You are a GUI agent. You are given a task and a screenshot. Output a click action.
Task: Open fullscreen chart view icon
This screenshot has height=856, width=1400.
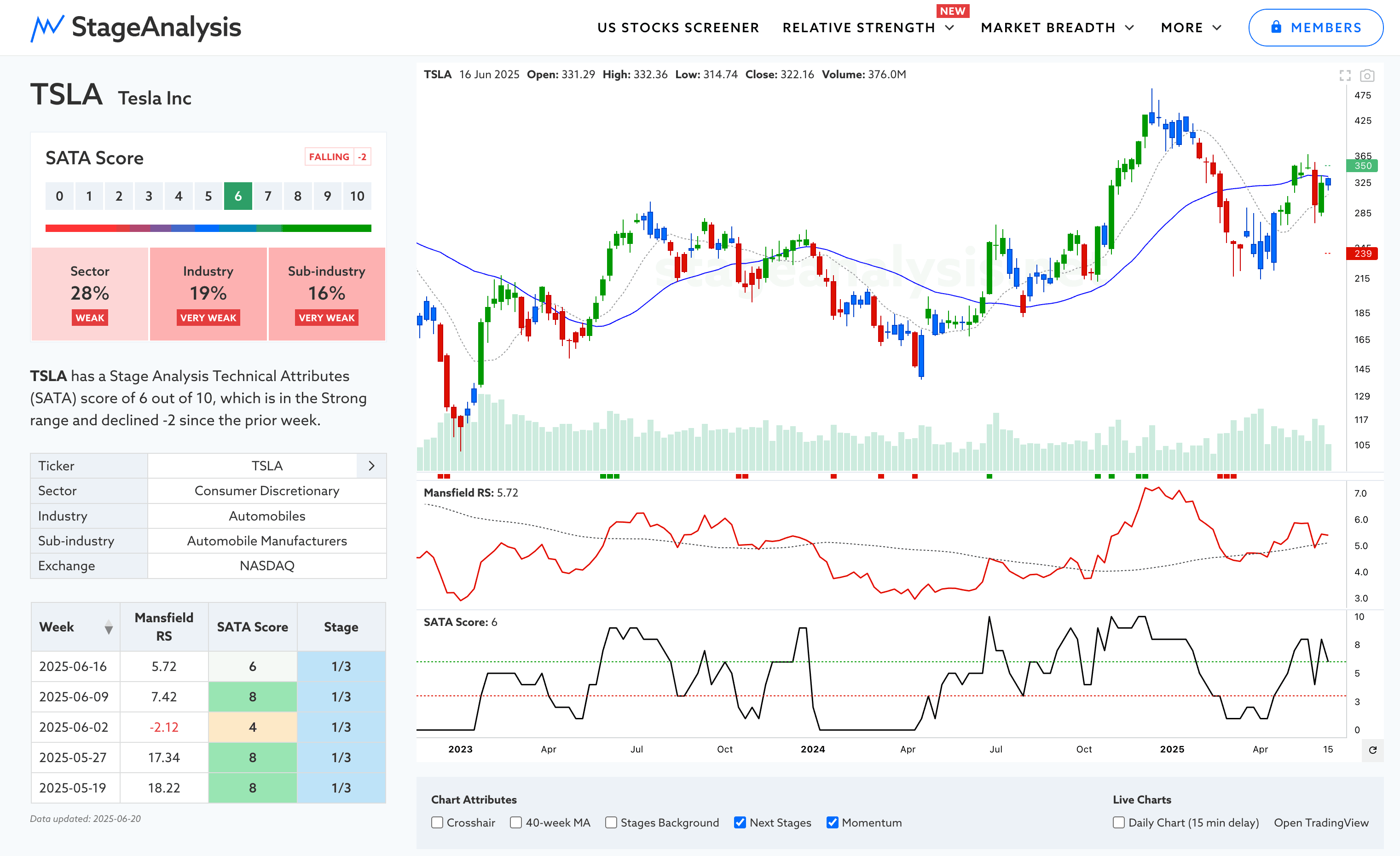1345,75
